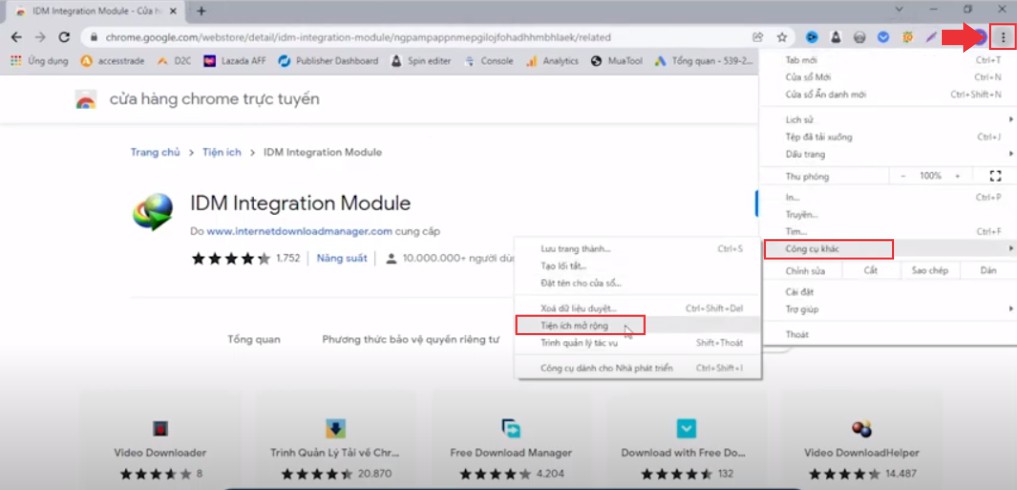Click Sao chép in the edit row
Screen dimensions: 1017x490
click(929, 271)
